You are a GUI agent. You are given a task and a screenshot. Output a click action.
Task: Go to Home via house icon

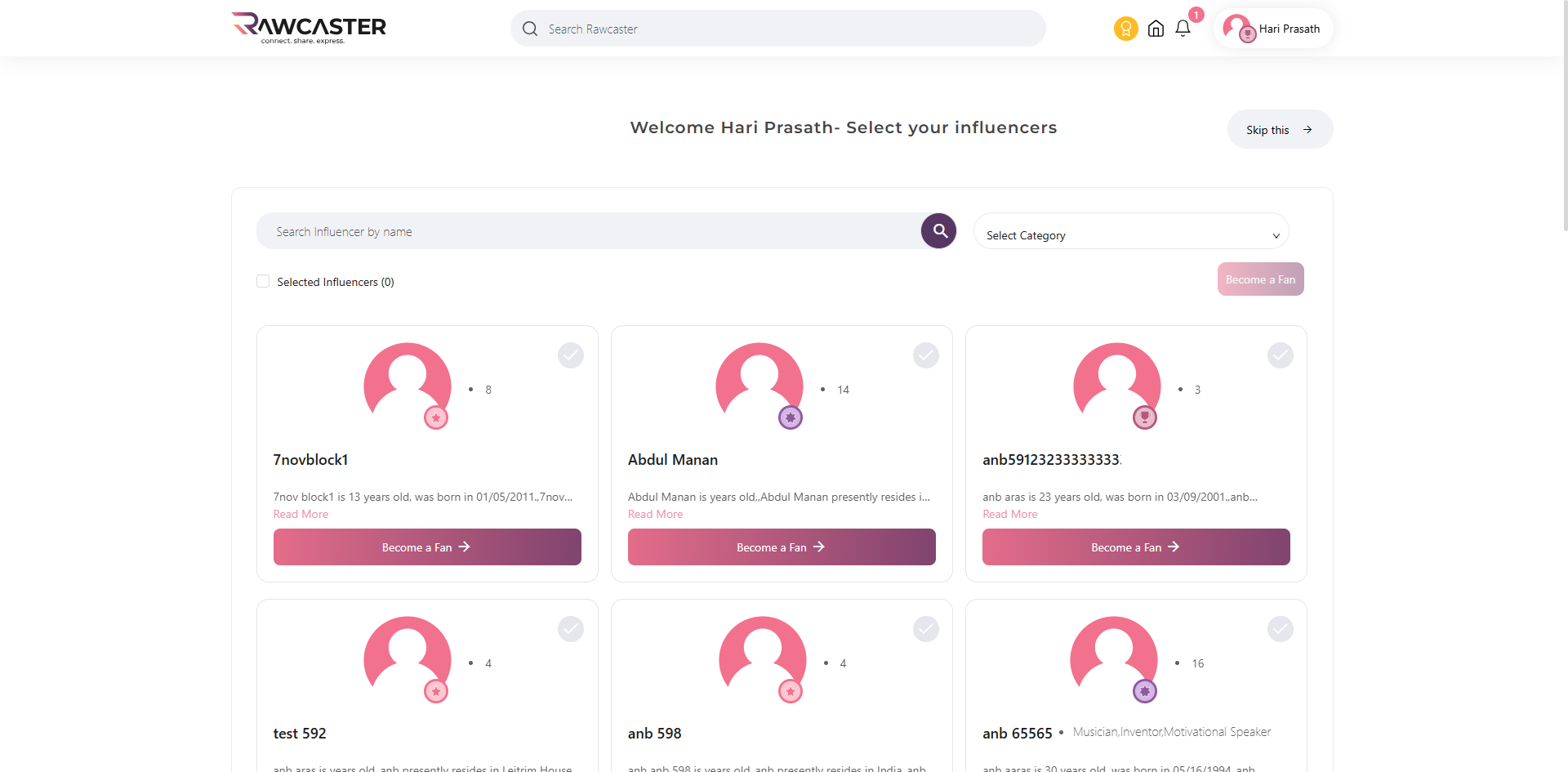click(x=1156, y=29)
